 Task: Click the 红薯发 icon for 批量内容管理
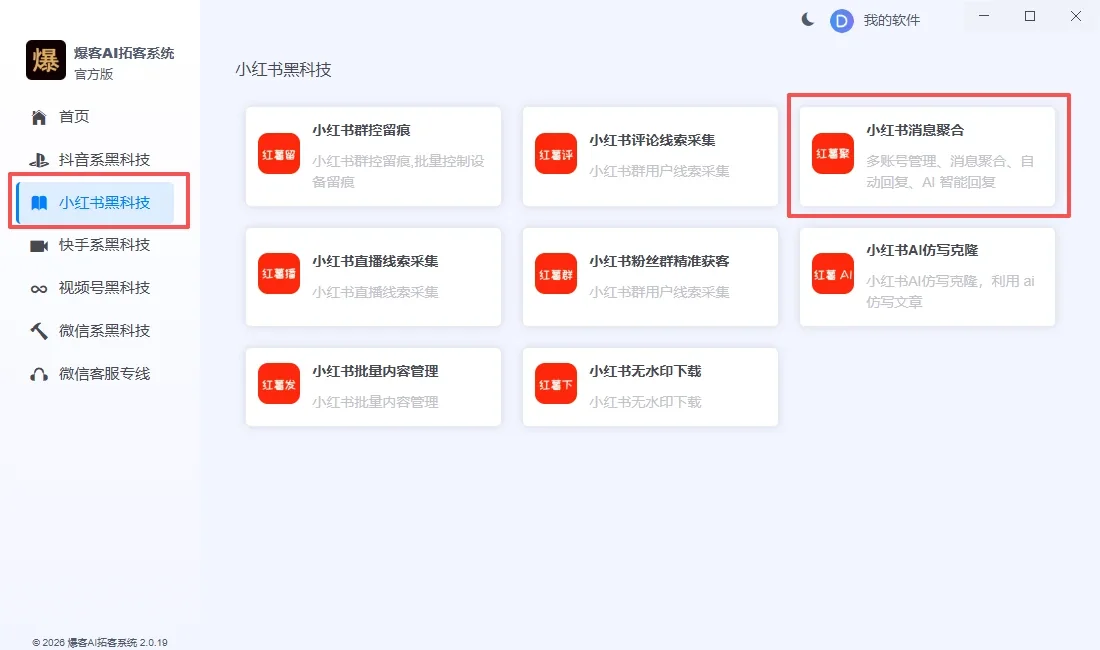(279, 384)
